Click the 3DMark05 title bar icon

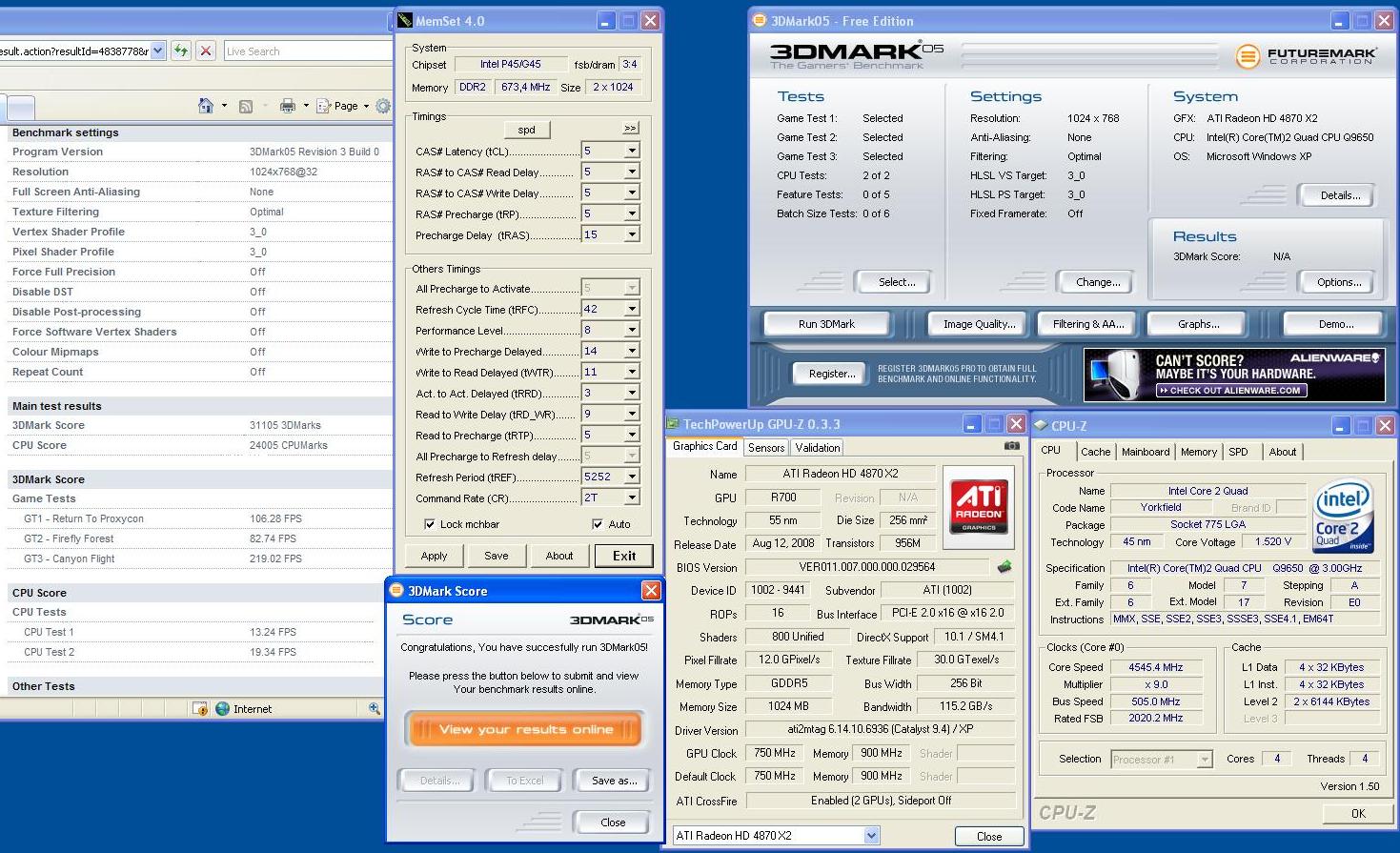tap(760, 20)
